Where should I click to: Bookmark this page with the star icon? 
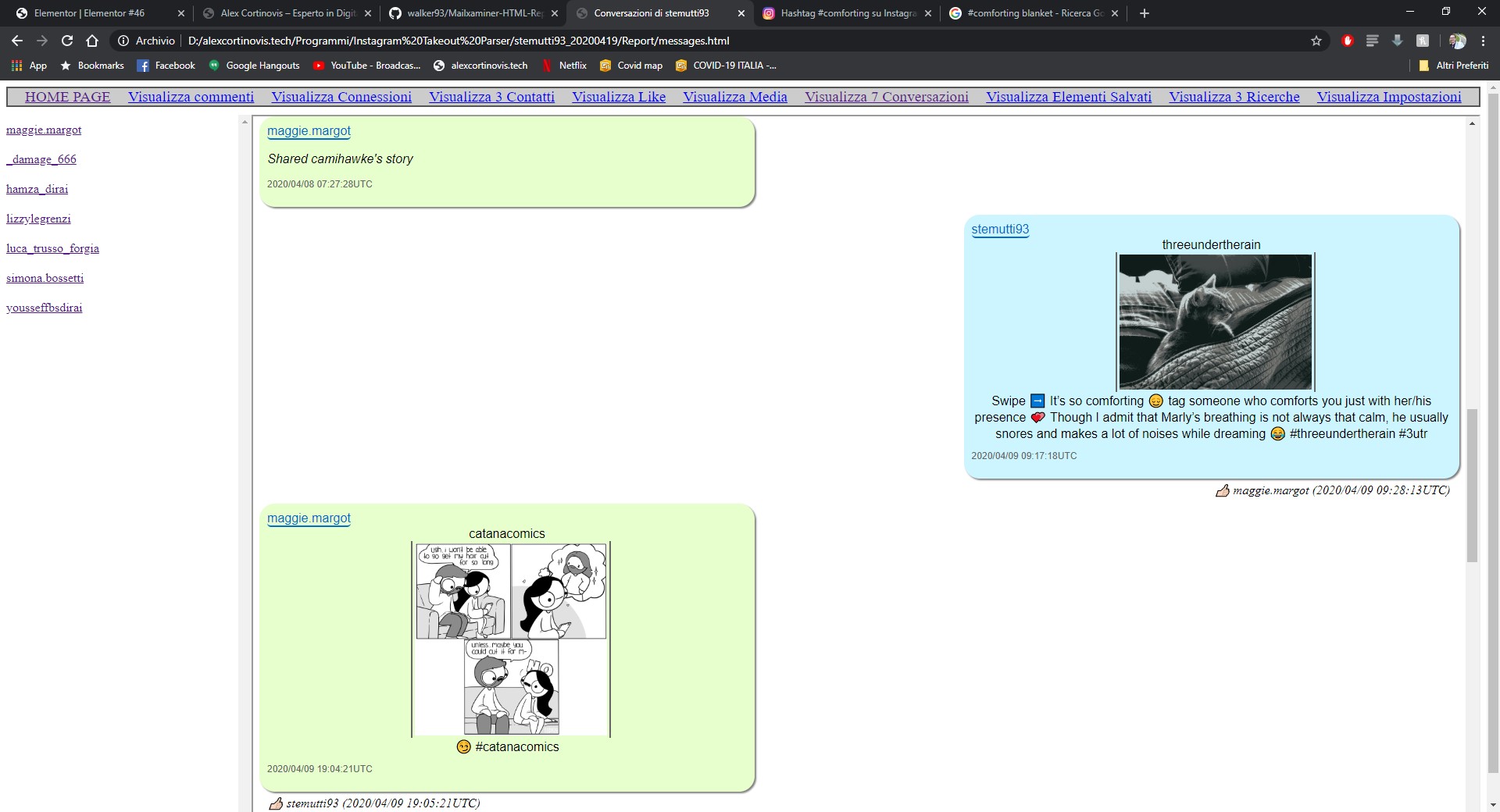click(1316, 41)
